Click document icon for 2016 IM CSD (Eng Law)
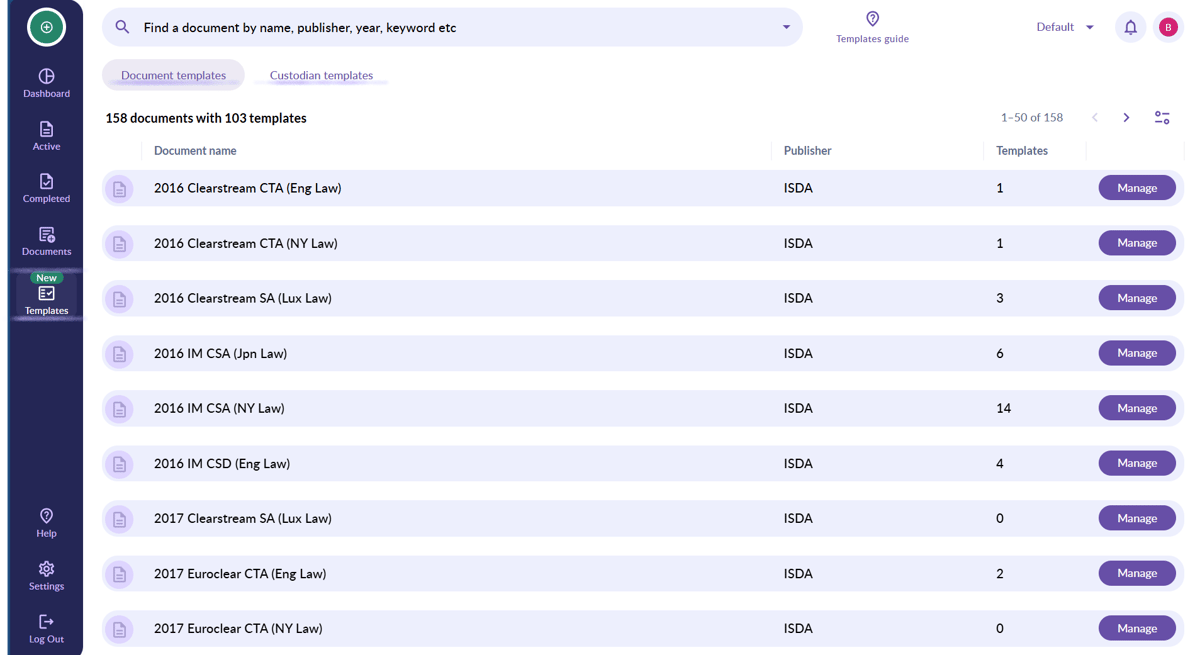1200x655 pixels. tap(119, 463)
